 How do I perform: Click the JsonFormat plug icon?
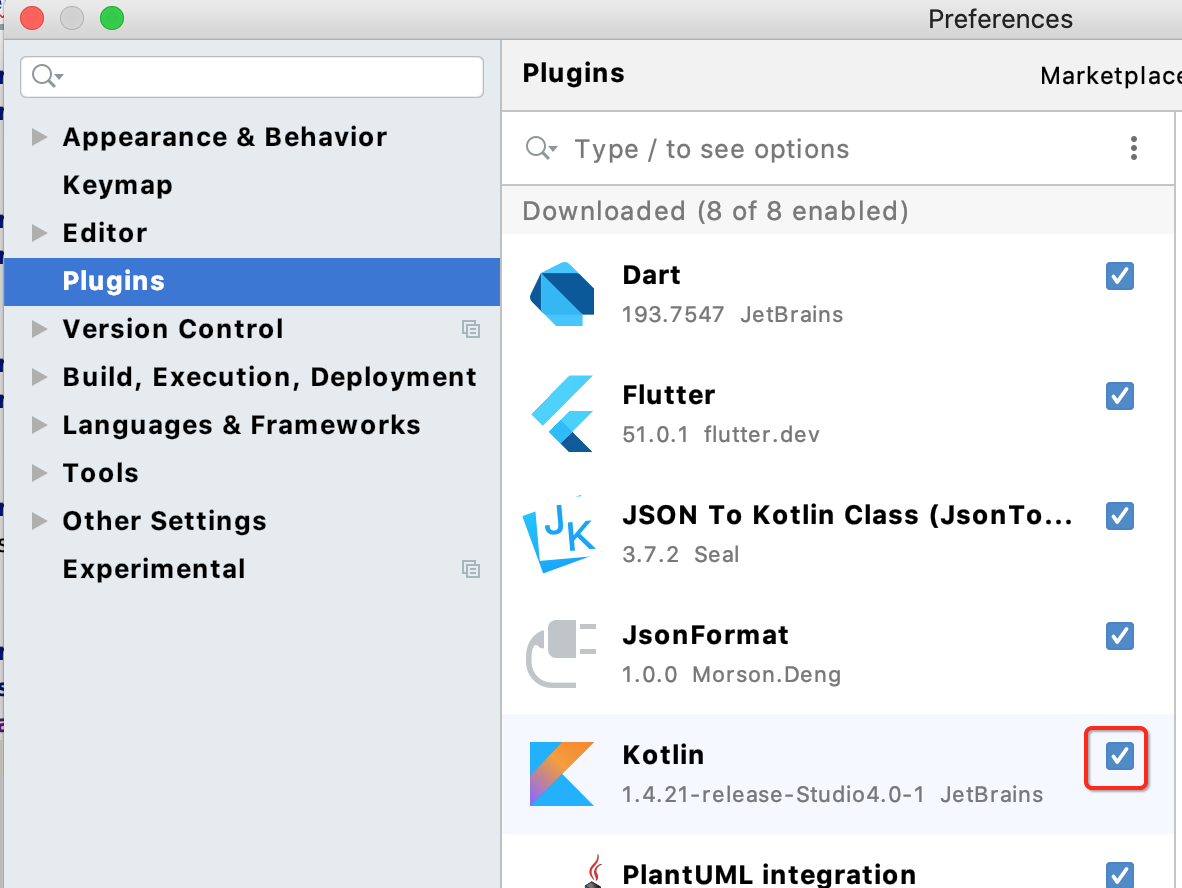[x=561, y=654]
